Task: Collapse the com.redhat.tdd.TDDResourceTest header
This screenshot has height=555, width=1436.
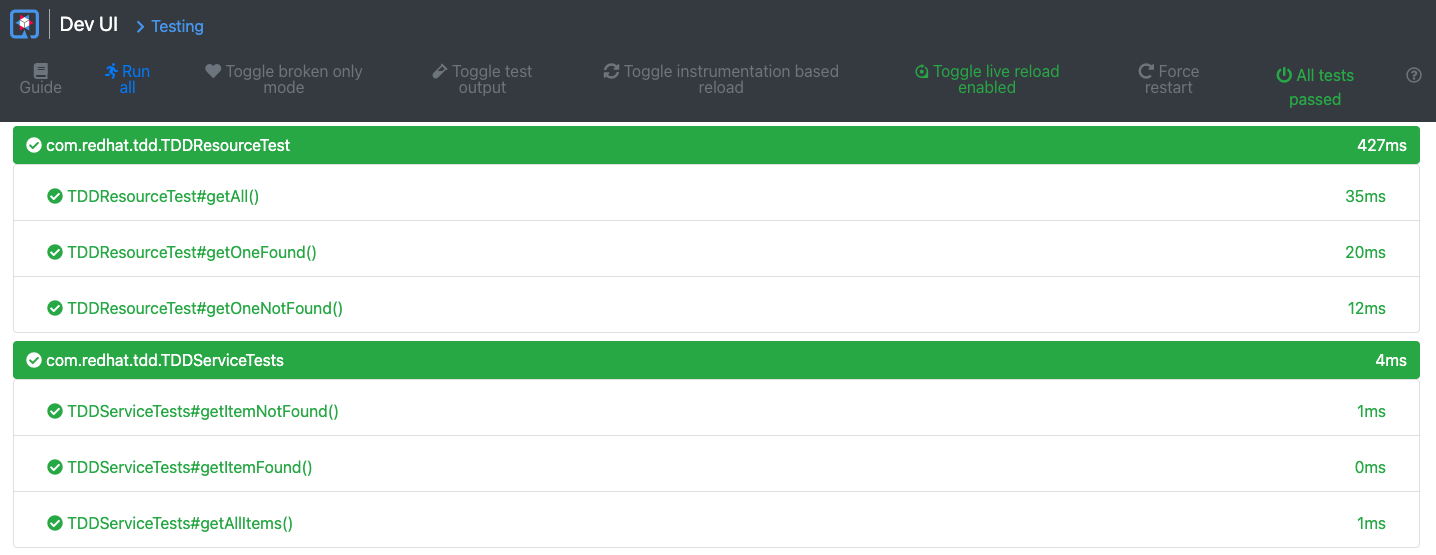Action: tap(716, 145)
